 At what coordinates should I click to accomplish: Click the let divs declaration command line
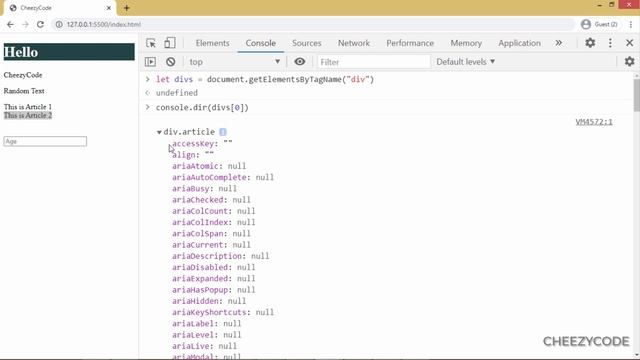265,79
